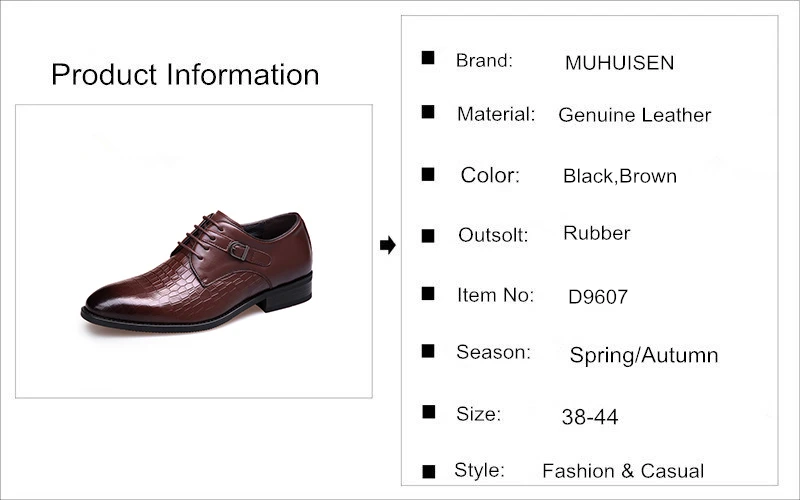Click the square bullet beside Season

[428, 351]
